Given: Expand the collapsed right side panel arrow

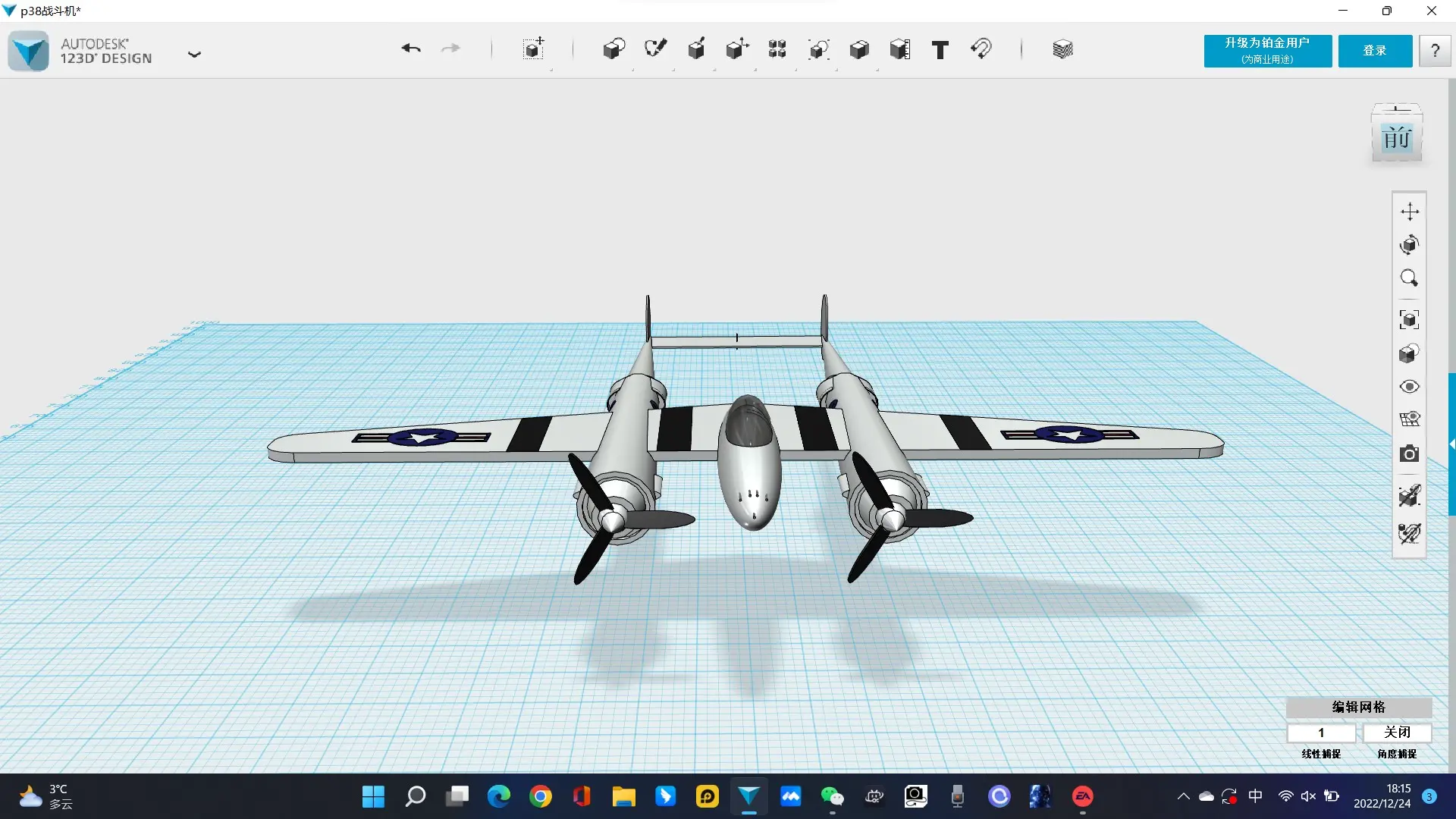Looking at the screenshot, I should coord(1452,444).
